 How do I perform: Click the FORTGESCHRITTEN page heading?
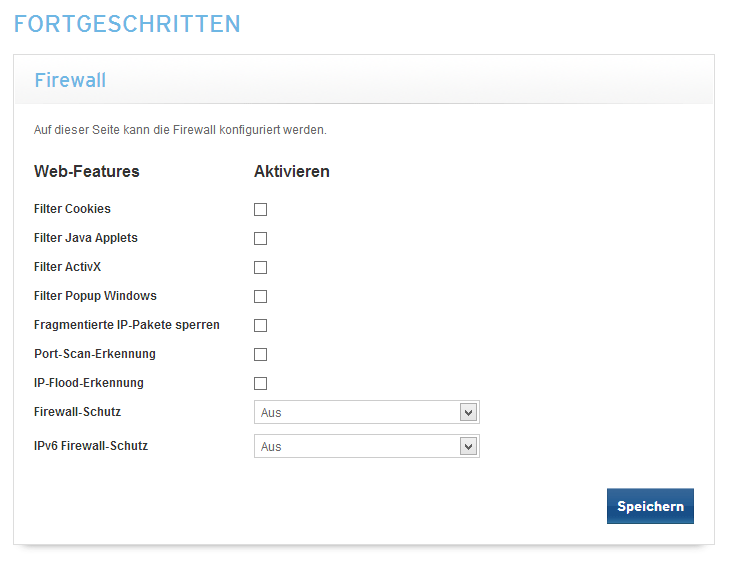point(127,24)
